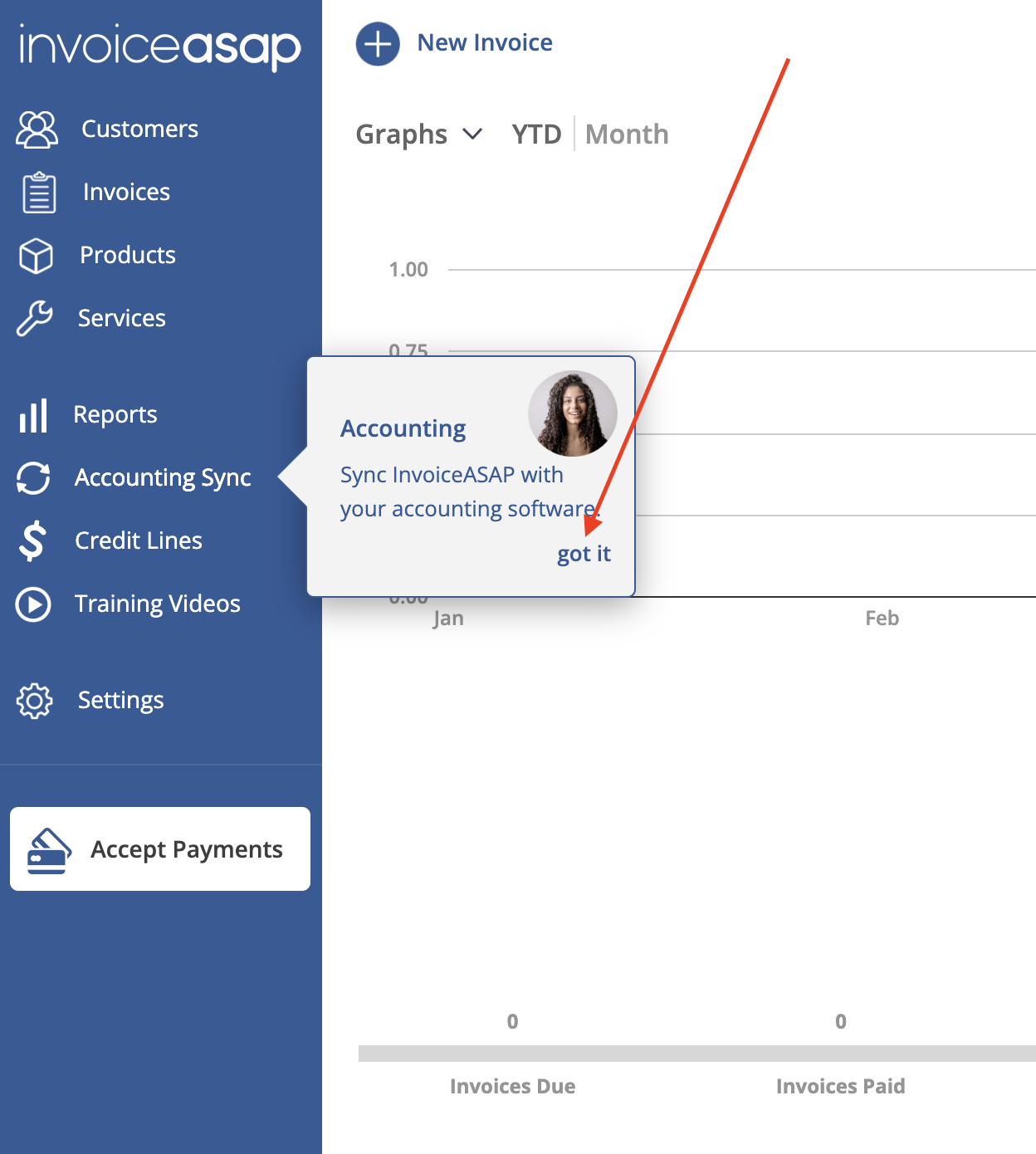Click the Products box icon
The image size is (1036, 1154).
(35, 256)
